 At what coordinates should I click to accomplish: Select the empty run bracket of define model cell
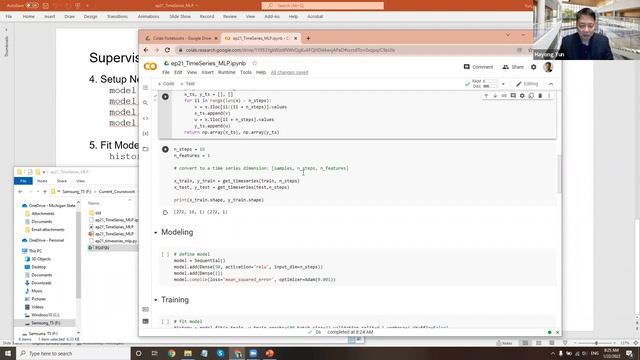pos(165,254)
